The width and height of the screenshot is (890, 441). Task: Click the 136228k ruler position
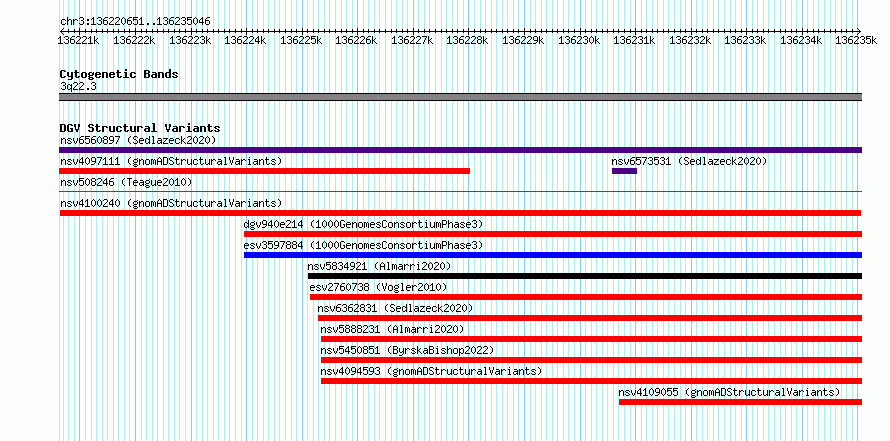point(468,40)
